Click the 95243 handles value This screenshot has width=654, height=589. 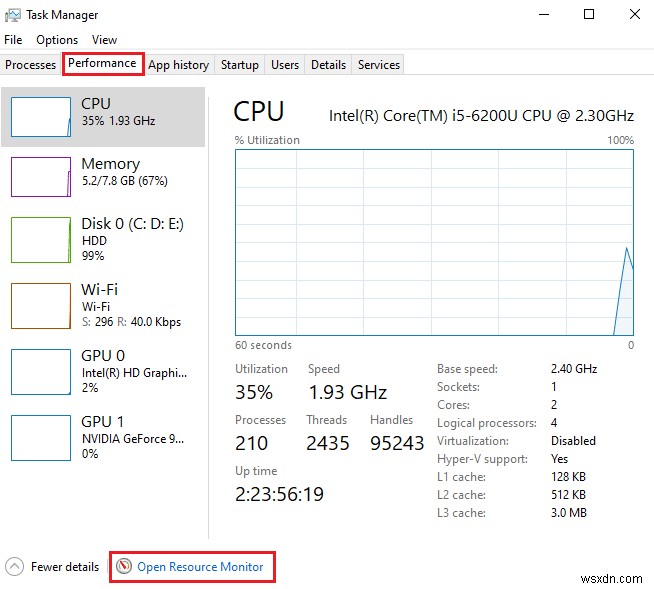tap(397, 443)
